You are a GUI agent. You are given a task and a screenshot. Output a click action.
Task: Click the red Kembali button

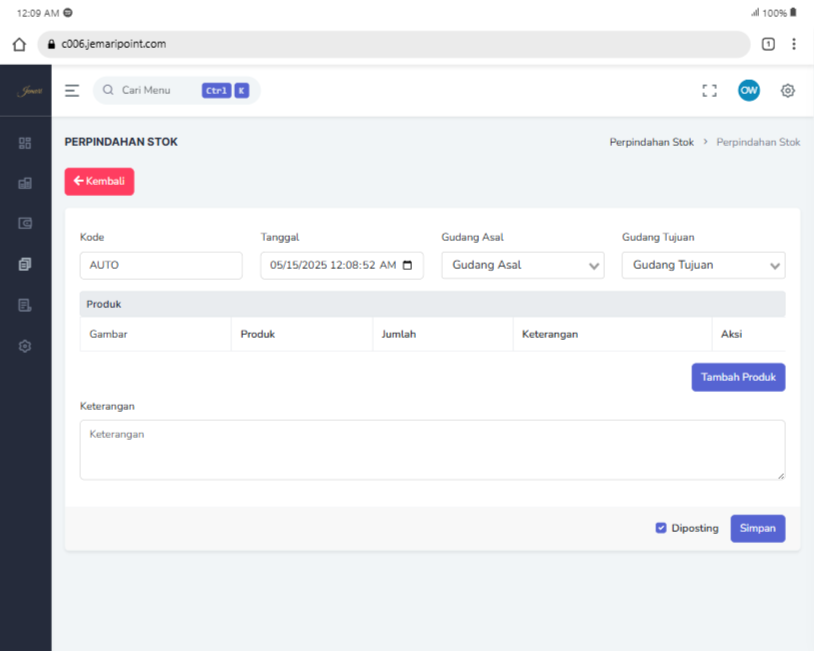click(x=99, y=181)
